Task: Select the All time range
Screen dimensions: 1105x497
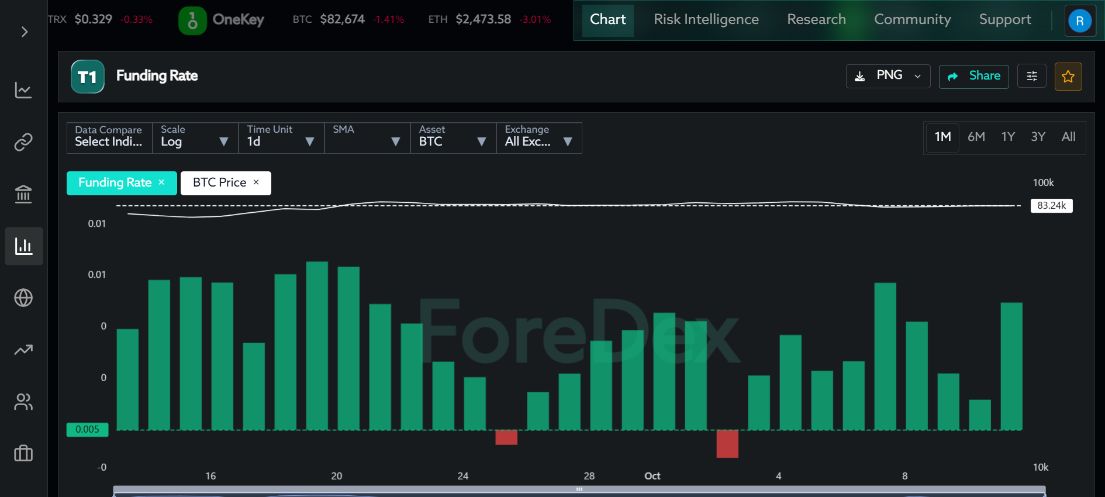Action: (1068, 137)
